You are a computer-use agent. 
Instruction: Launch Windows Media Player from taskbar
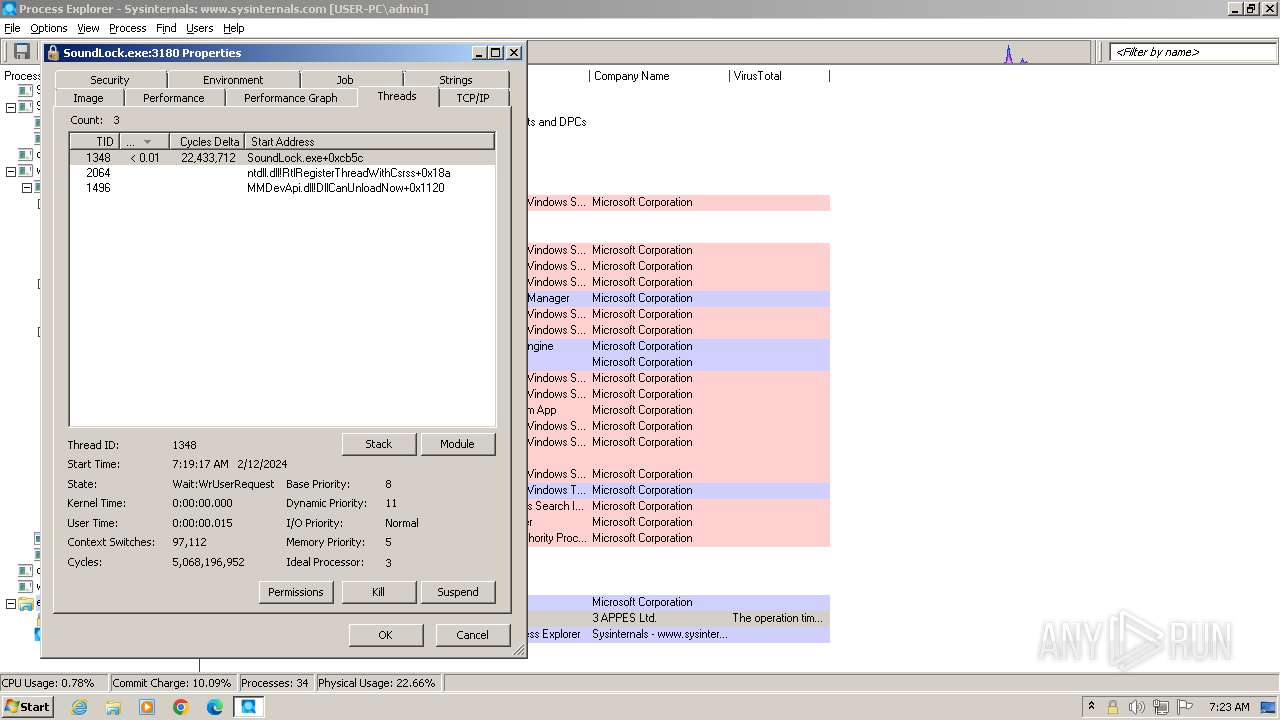[147, 707]
